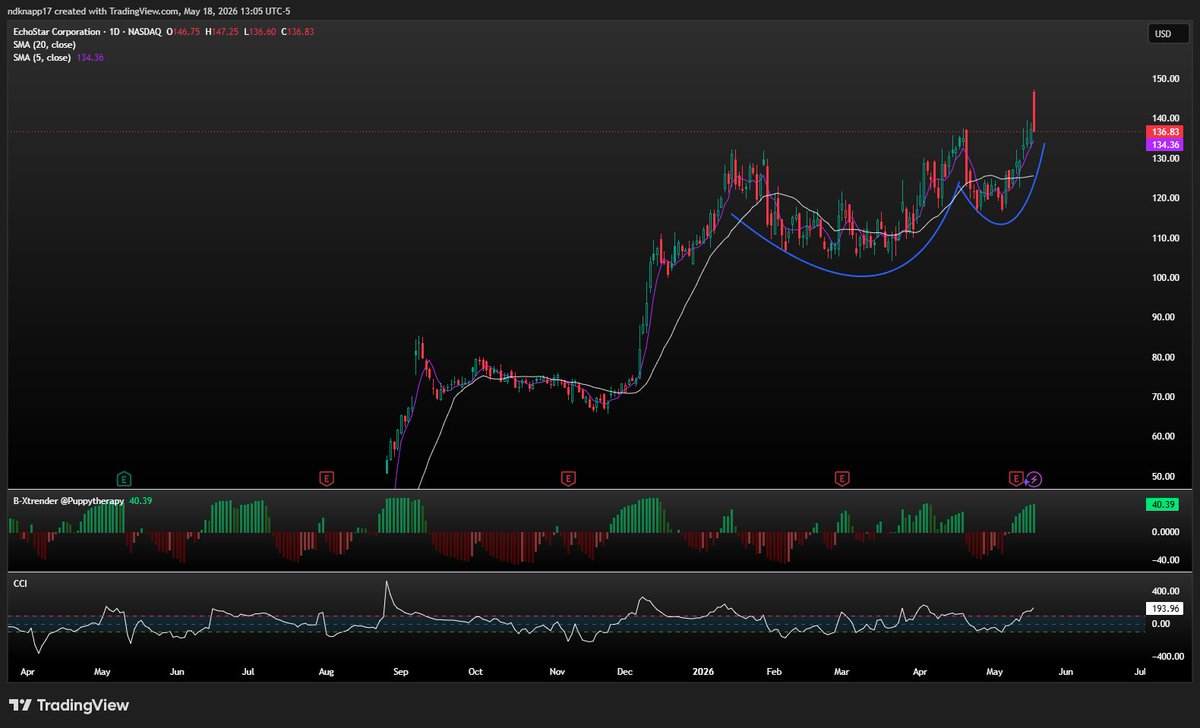Click the 80.00 price axis label
The height and width of the screenshot is (728, 1200).
tap(1165, 357)
